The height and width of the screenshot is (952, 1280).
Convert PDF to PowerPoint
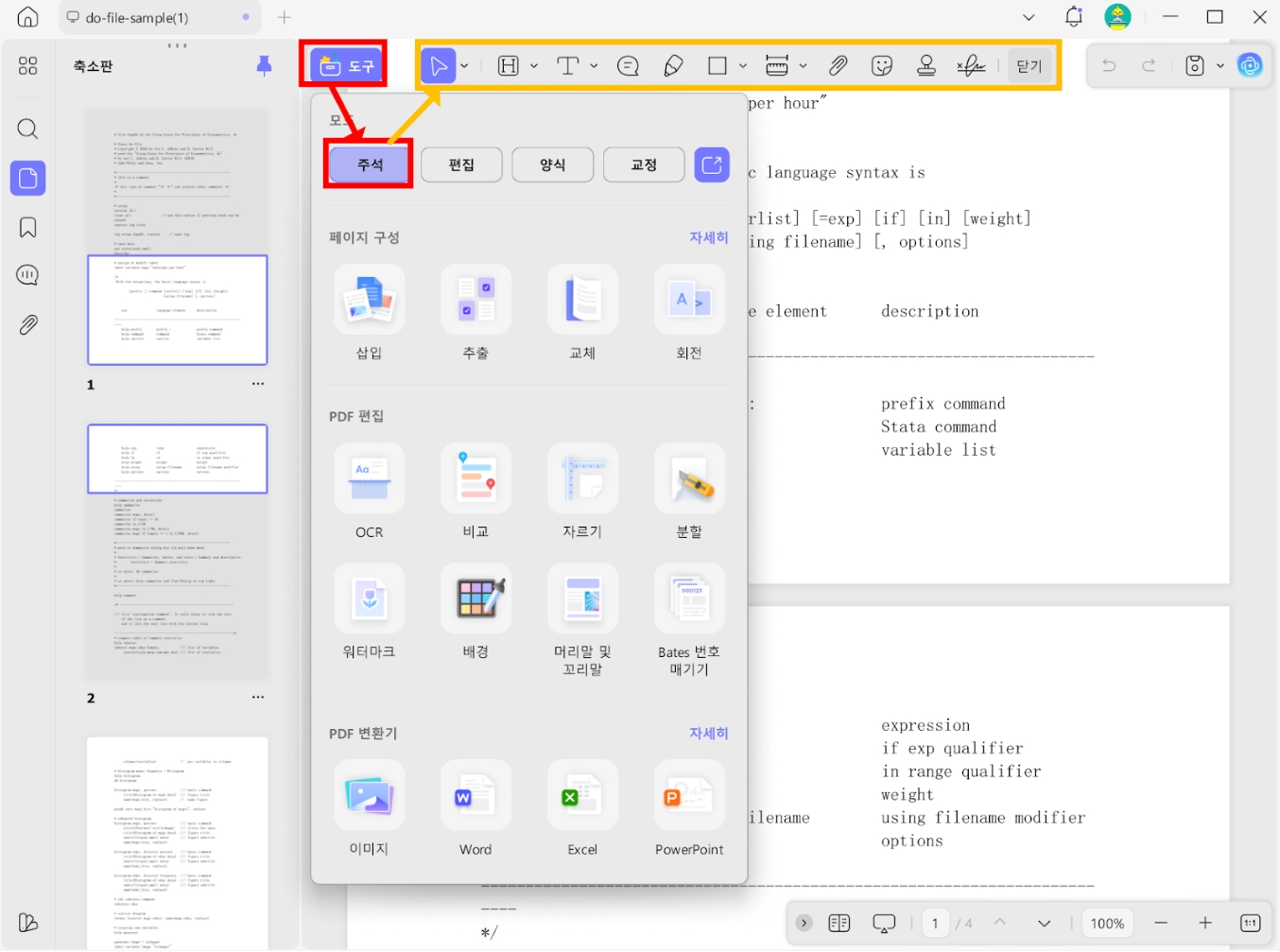689,809
